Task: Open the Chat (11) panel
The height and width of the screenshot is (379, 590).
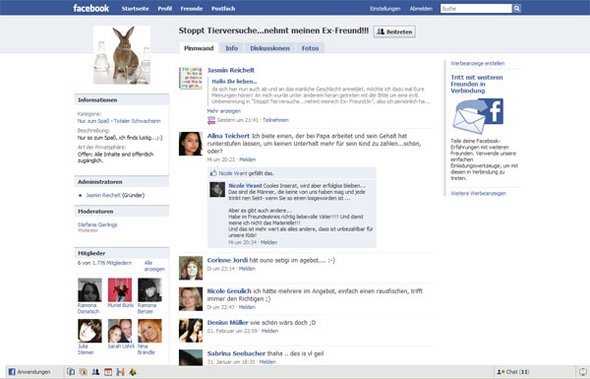Action: click(x=513, y=372)
